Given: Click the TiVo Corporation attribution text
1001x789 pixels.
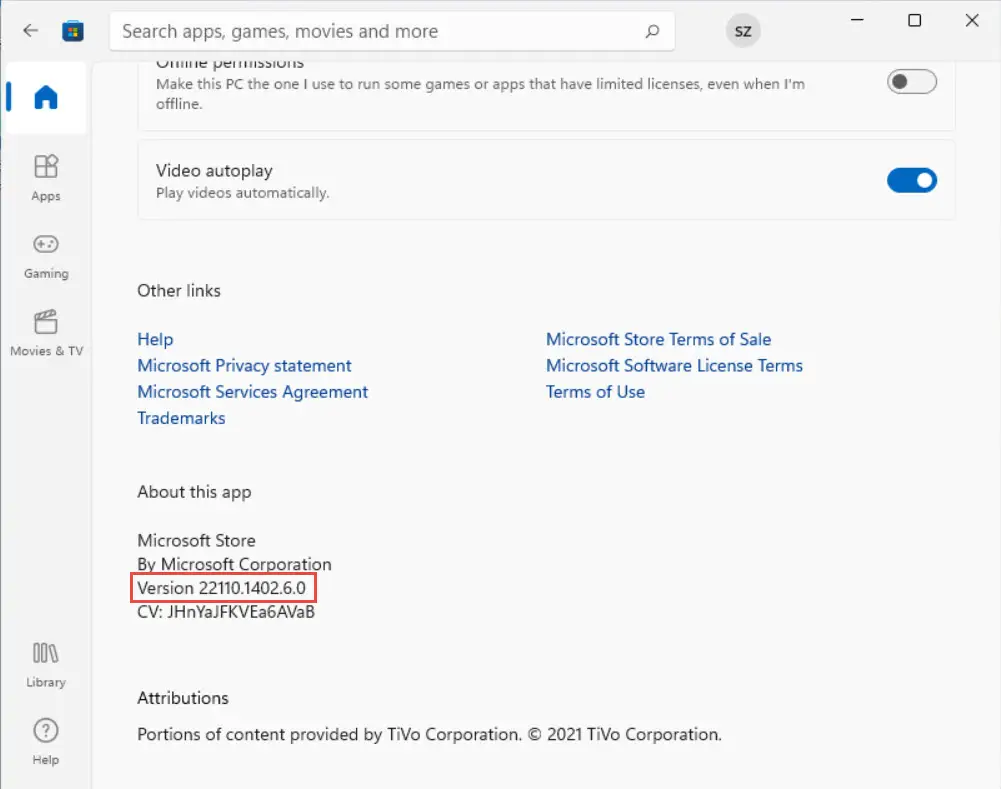Looking at the screenshot, I should 429,734.
